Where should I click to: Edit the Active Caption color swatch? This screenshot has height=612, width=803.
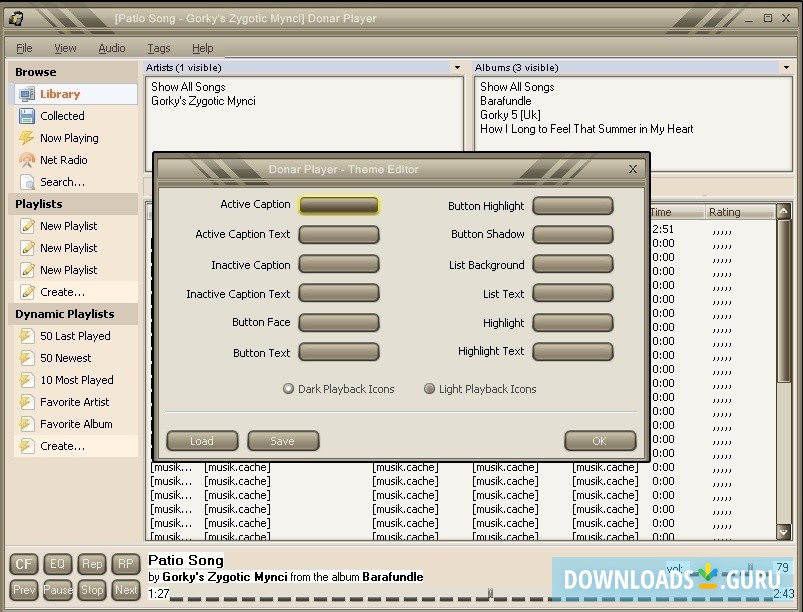point(339,204)
